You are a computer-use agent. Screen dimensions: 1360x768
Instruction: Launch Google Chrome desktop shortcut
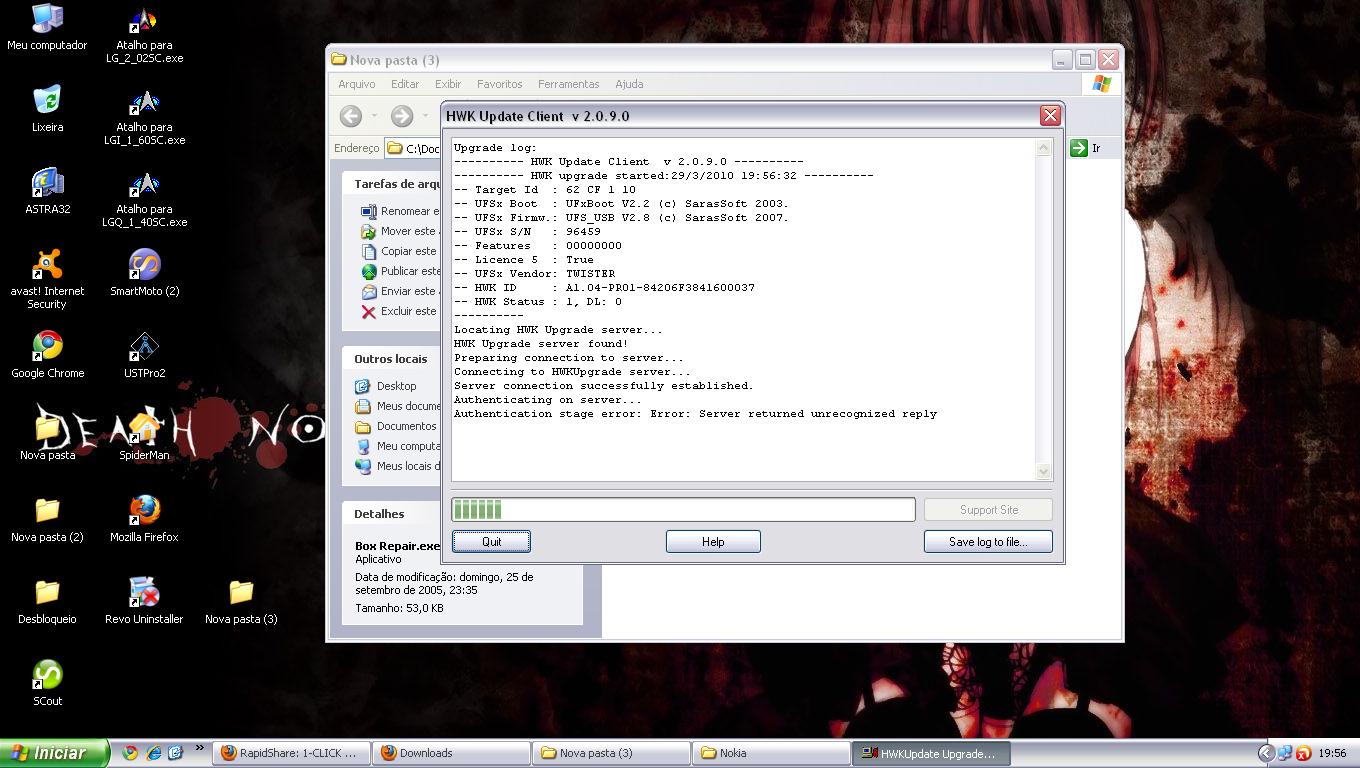[47, 355]
